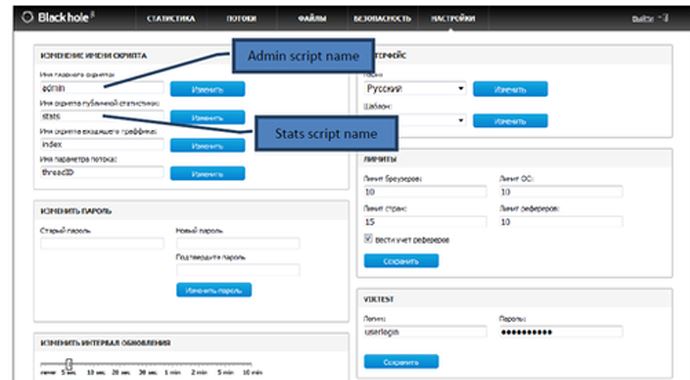Click Сохранить in the limits section
The height and width of the screenshot is (380, 690).
[401, 261]
